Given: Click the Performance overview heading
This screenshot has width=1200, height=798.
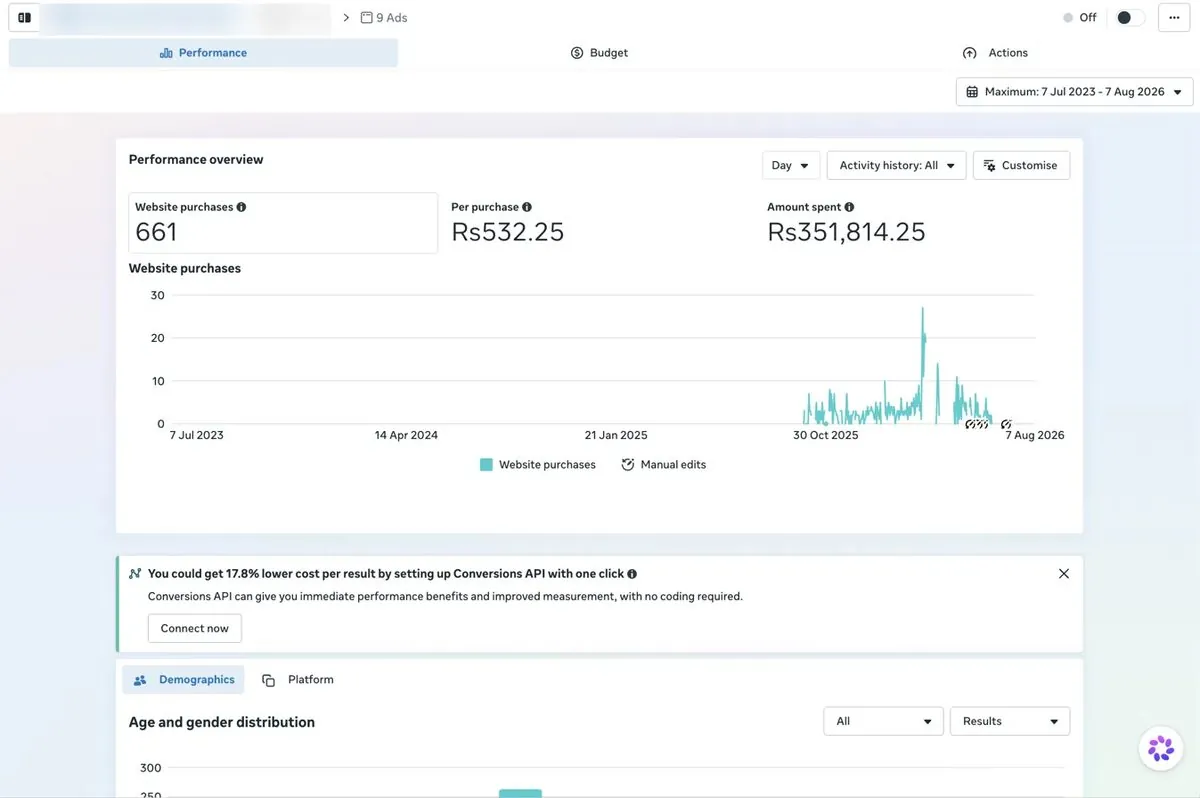Looking at the screenshot, I should click(x=196, y=160).
